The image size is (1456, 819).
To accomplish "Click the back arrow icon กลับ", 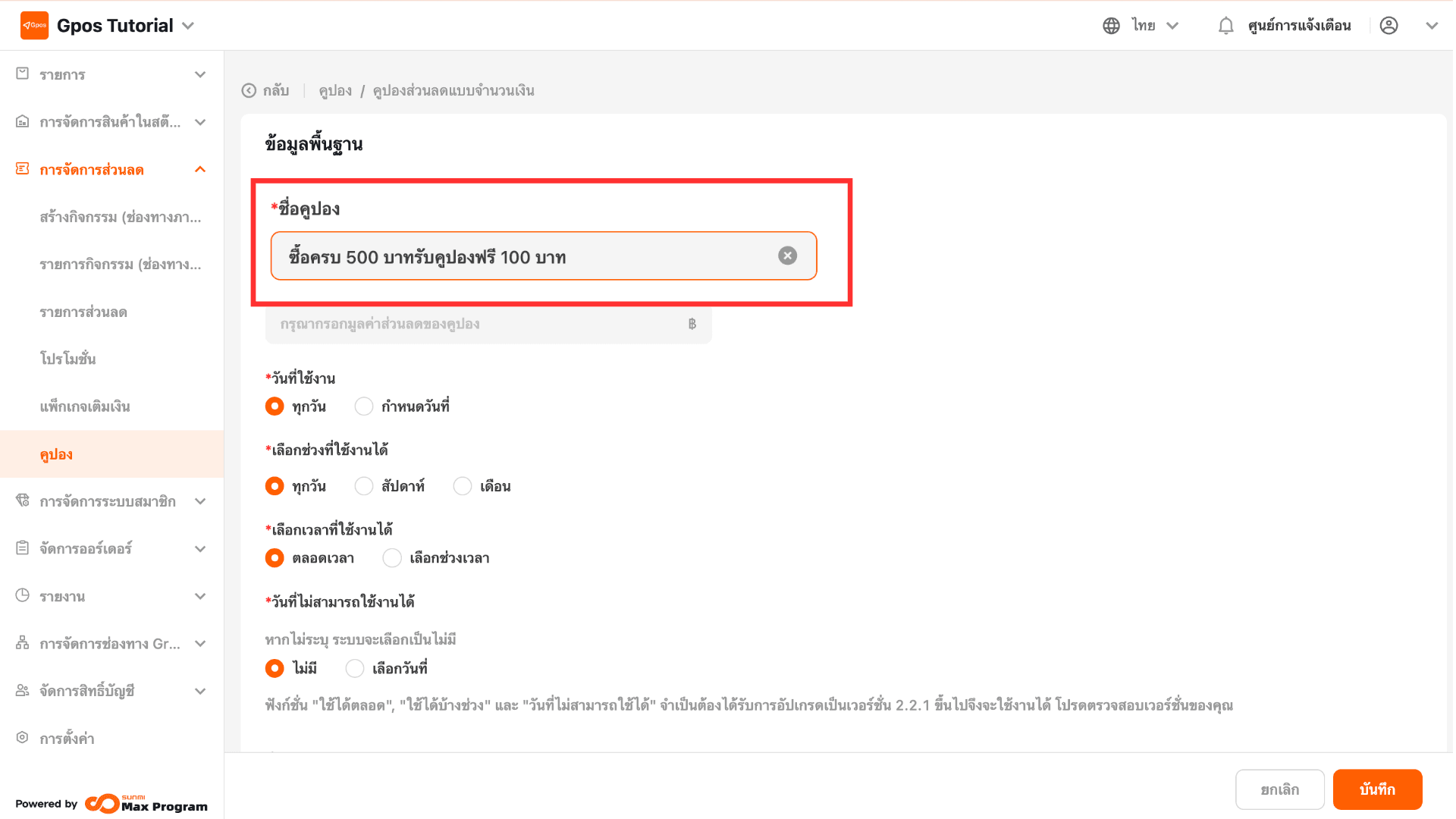I will (x=249, y=91).
